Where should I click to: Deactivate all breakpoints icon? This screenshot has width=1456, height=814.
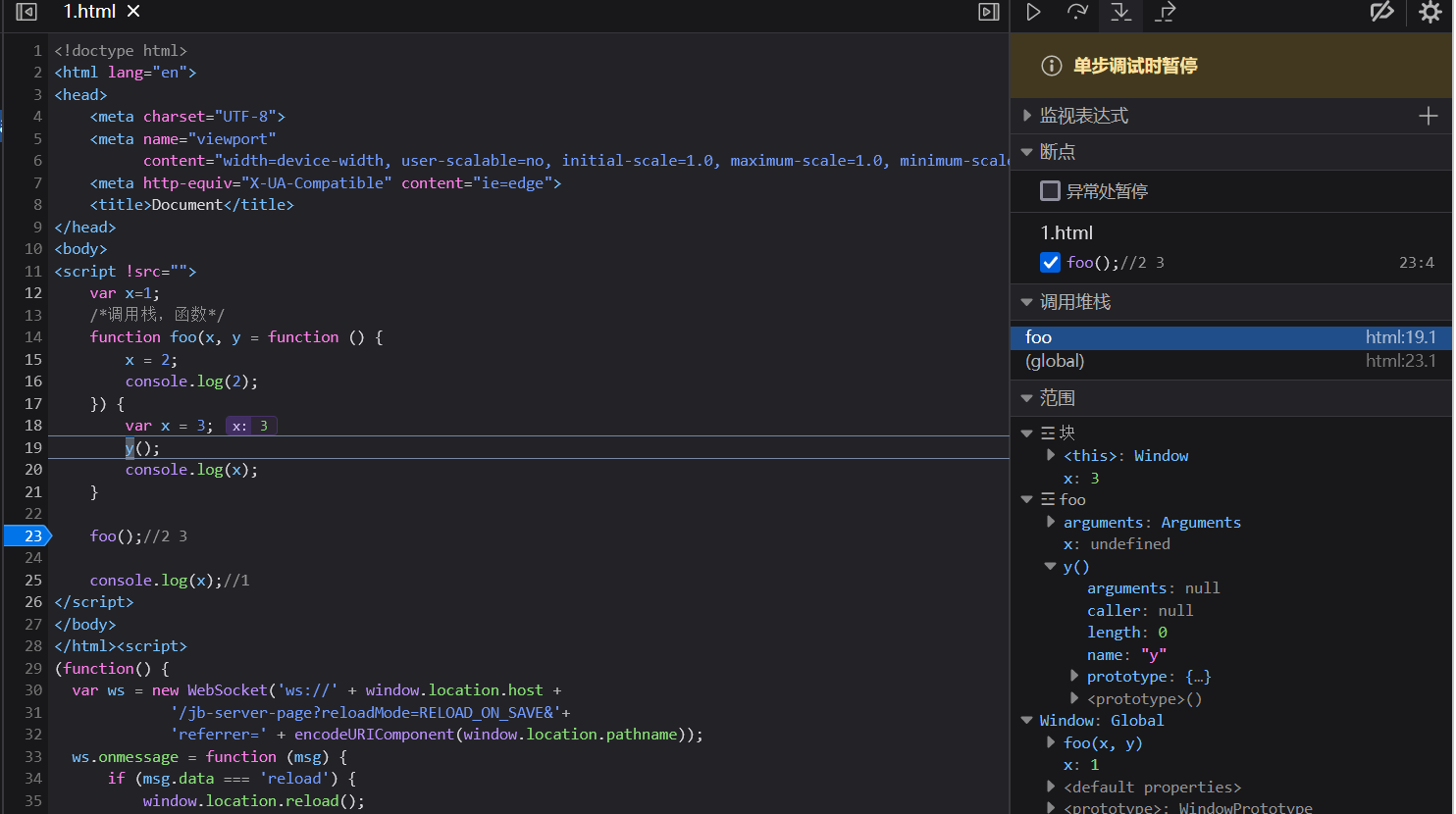[1382, 12]
